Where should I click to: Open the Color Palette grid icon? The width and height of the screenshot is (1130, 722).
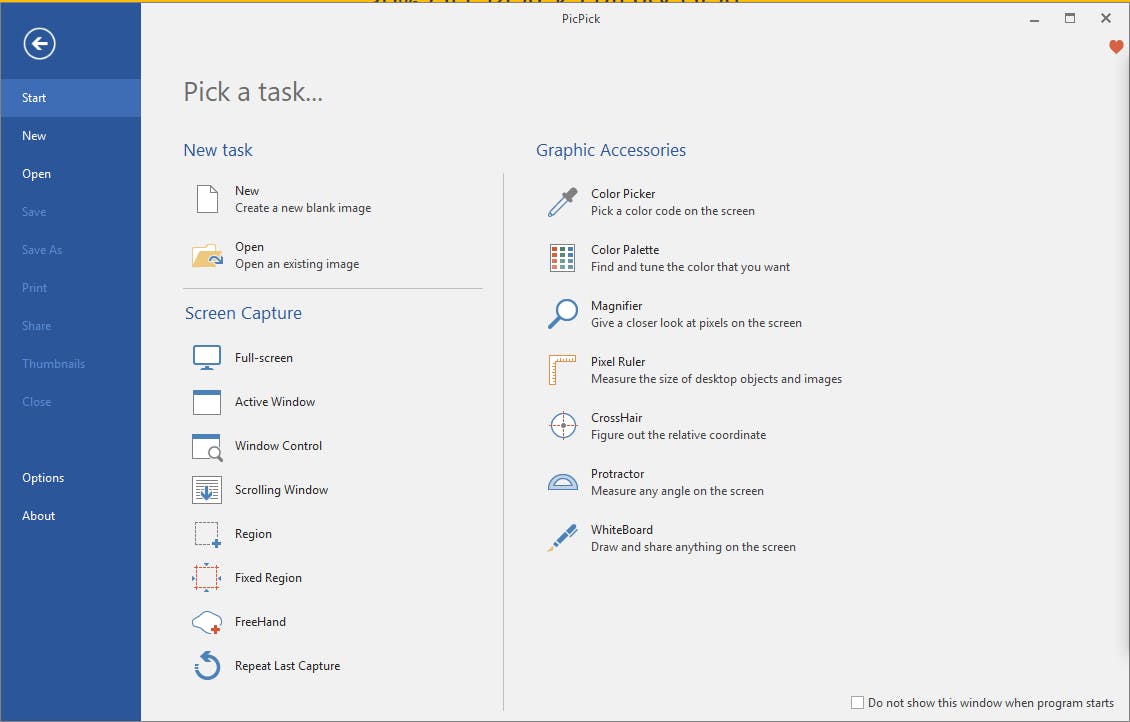point(563,258)
